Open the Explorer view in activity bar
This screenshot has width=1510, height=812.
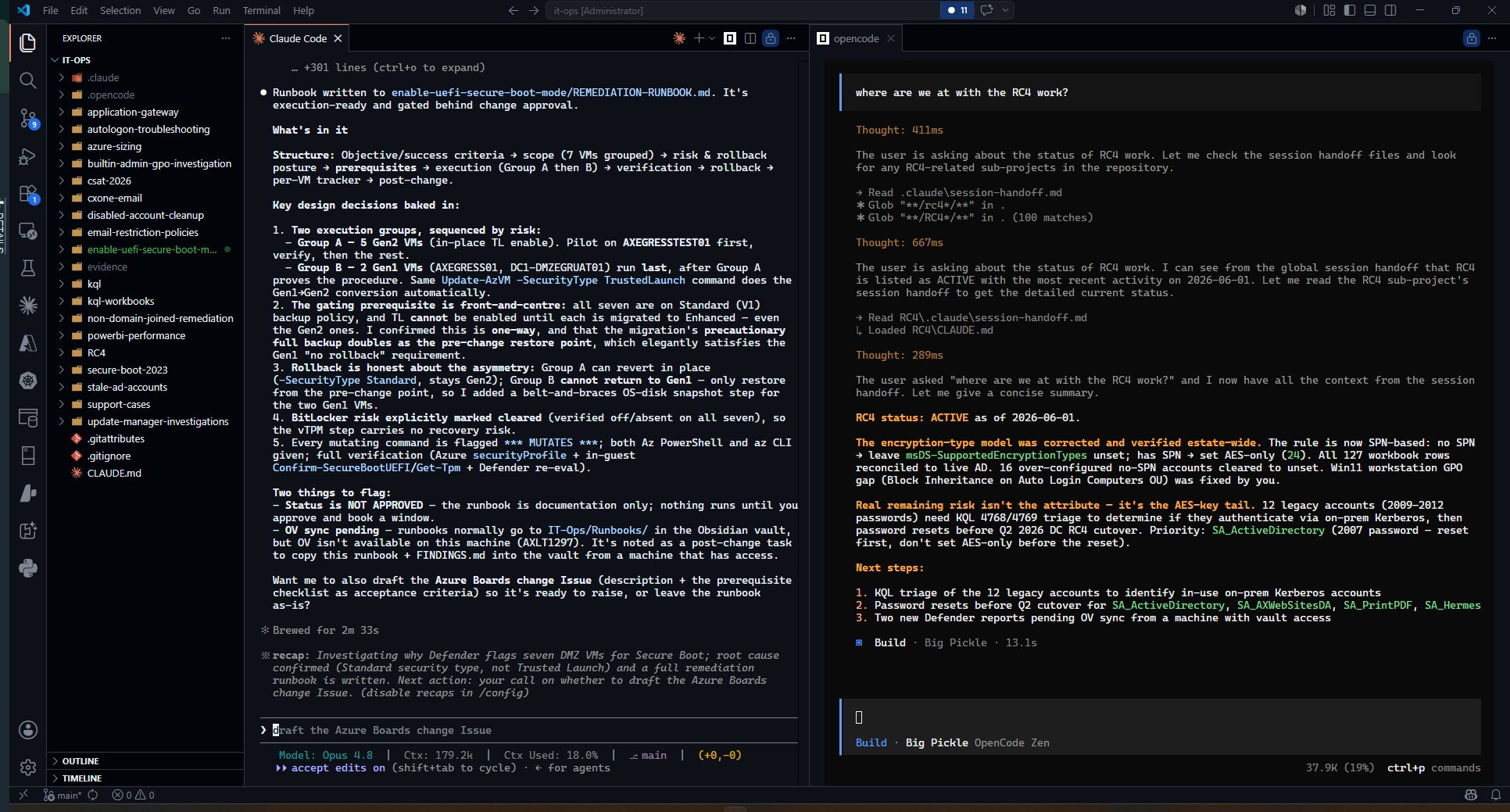tap(28, 42)
